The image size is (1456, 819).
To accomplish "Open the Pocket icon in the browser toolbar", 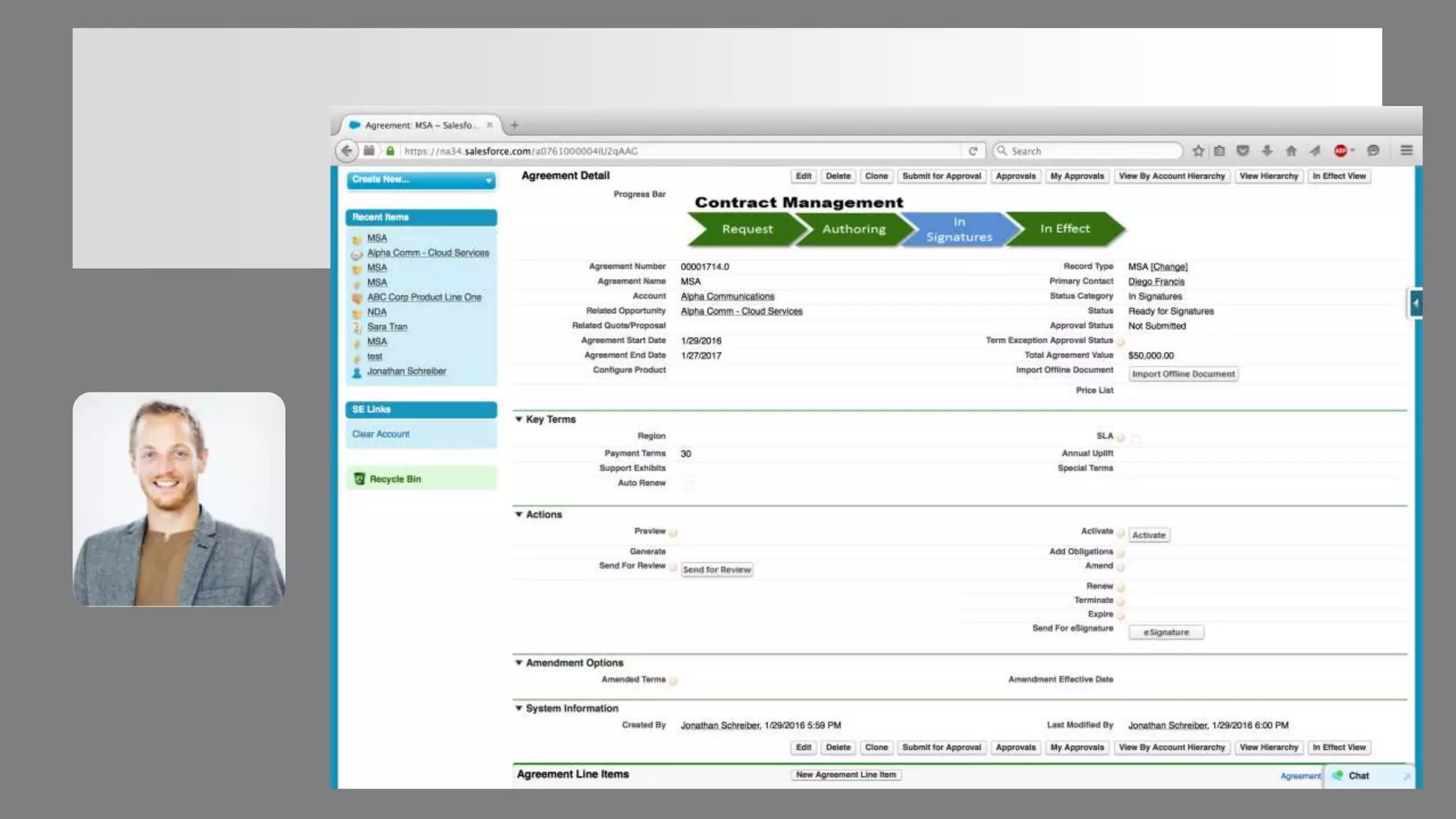I will coord(1243,151).
